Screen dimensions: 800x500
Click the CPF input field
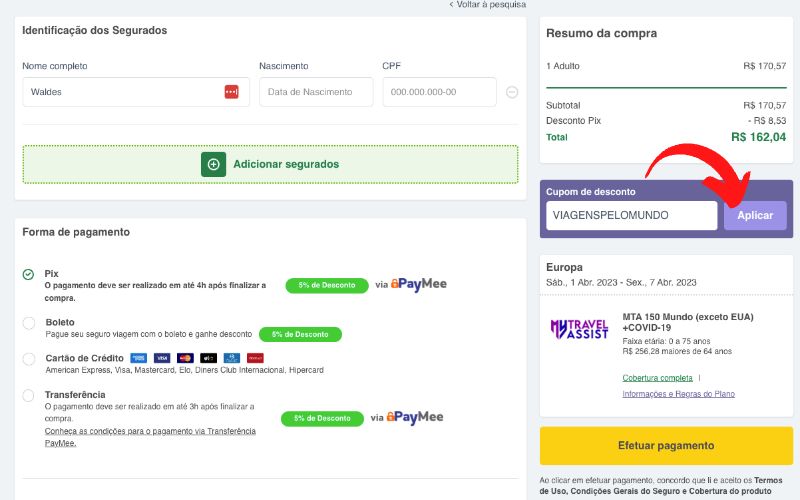pos(439,92)
